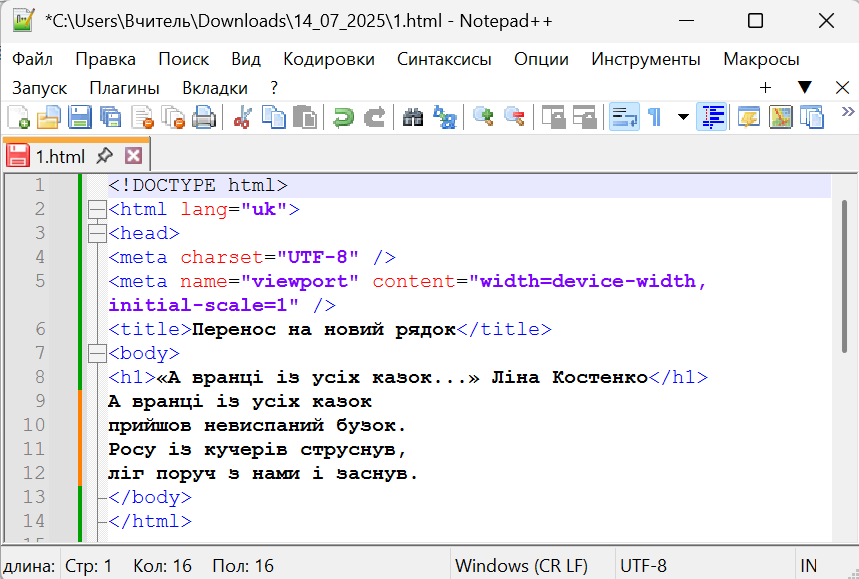This screenshot has width=859, height=579.
Task: Click the Print toolbar icon
Action: [x=203, y=117]
